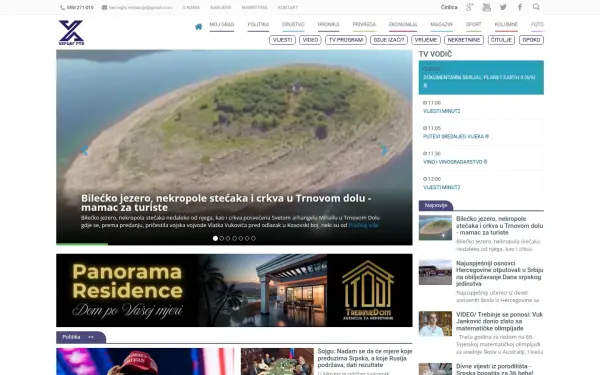Open the Vuk Janković video thumbnail
This screenshot has height=375, width=600.
(x=435, y=324)
